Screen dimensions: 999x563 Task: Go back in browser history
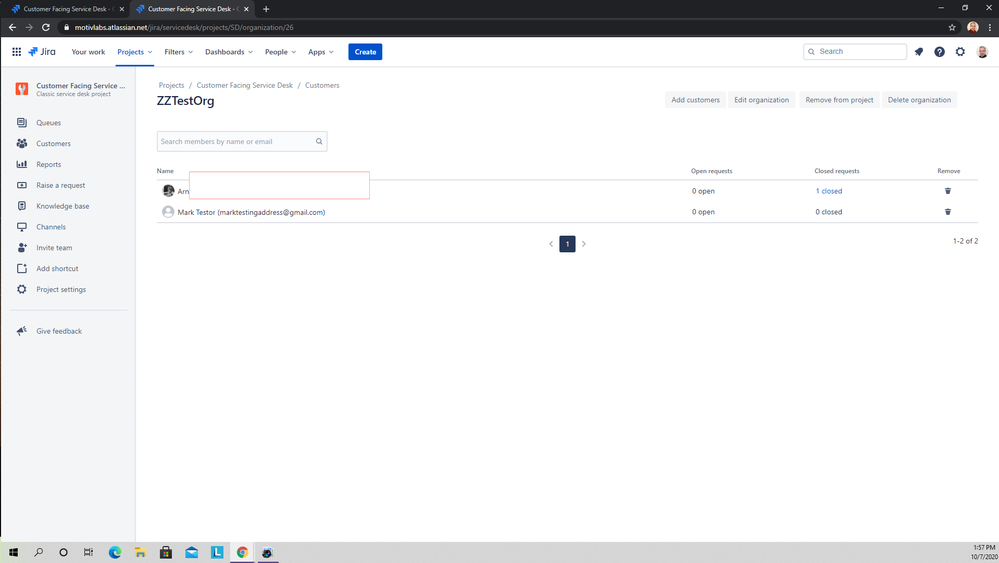(x=12, y=27)
